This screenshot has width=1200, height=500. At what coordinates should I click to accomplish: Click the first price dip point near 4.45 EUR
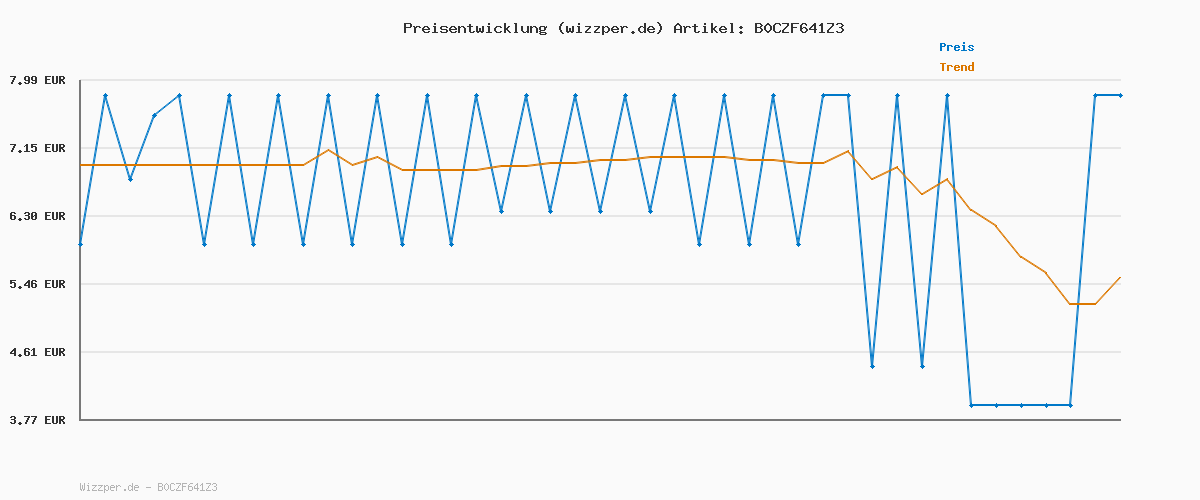872,366
